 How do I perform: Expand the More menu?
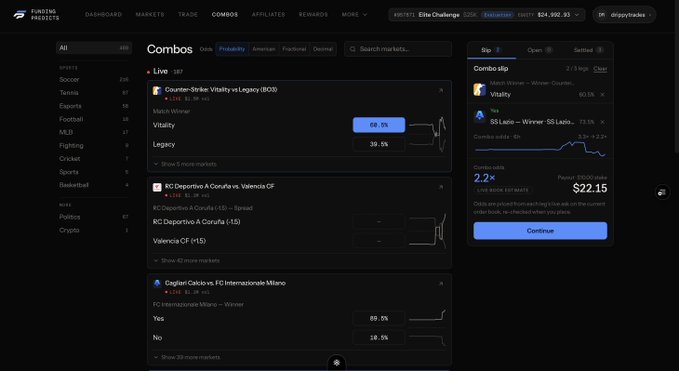click(354, 15)
